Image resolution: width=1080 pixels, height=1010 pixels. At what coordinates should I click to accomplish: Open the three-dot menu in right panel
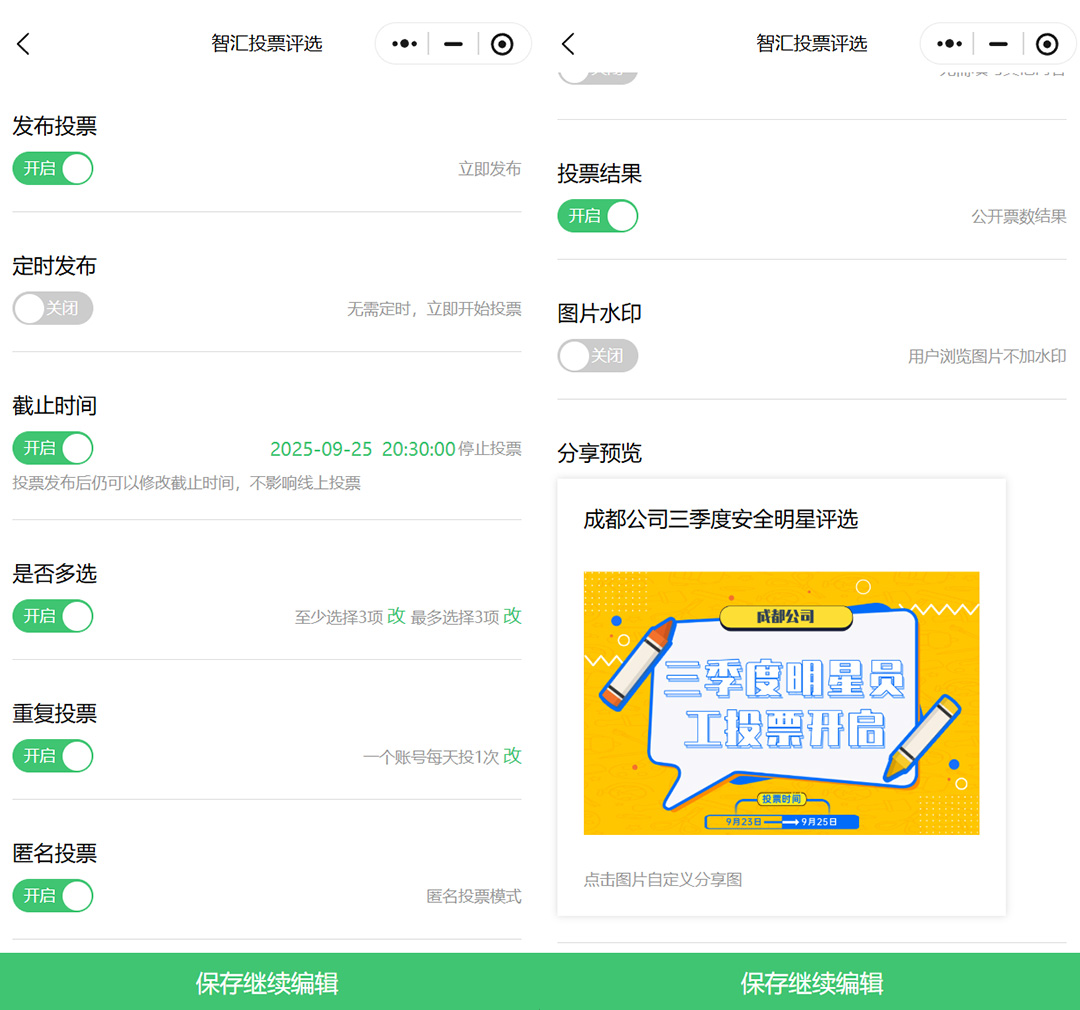948,44
